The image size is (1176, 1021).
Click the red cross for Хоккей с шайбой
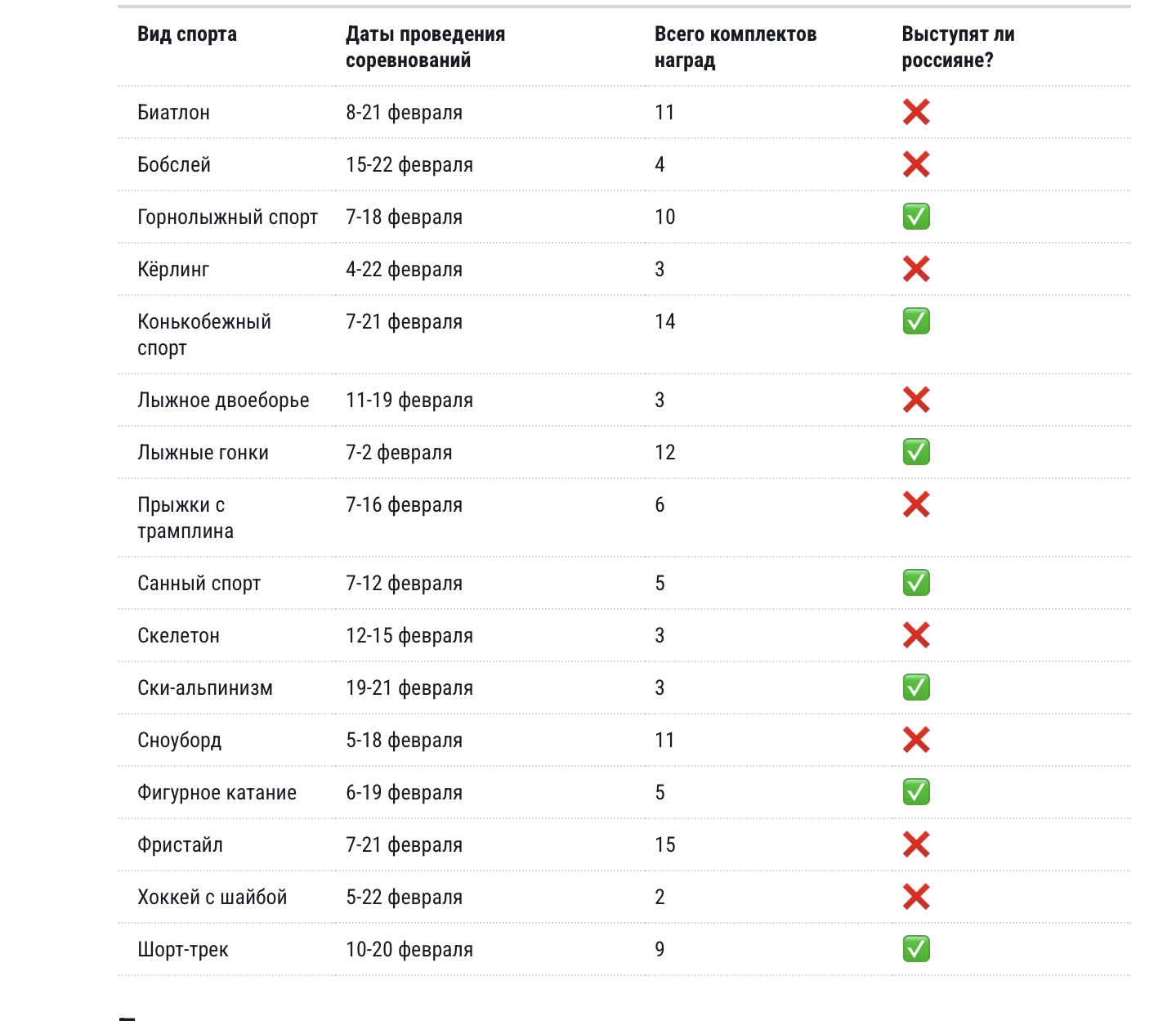pos(915,897)
